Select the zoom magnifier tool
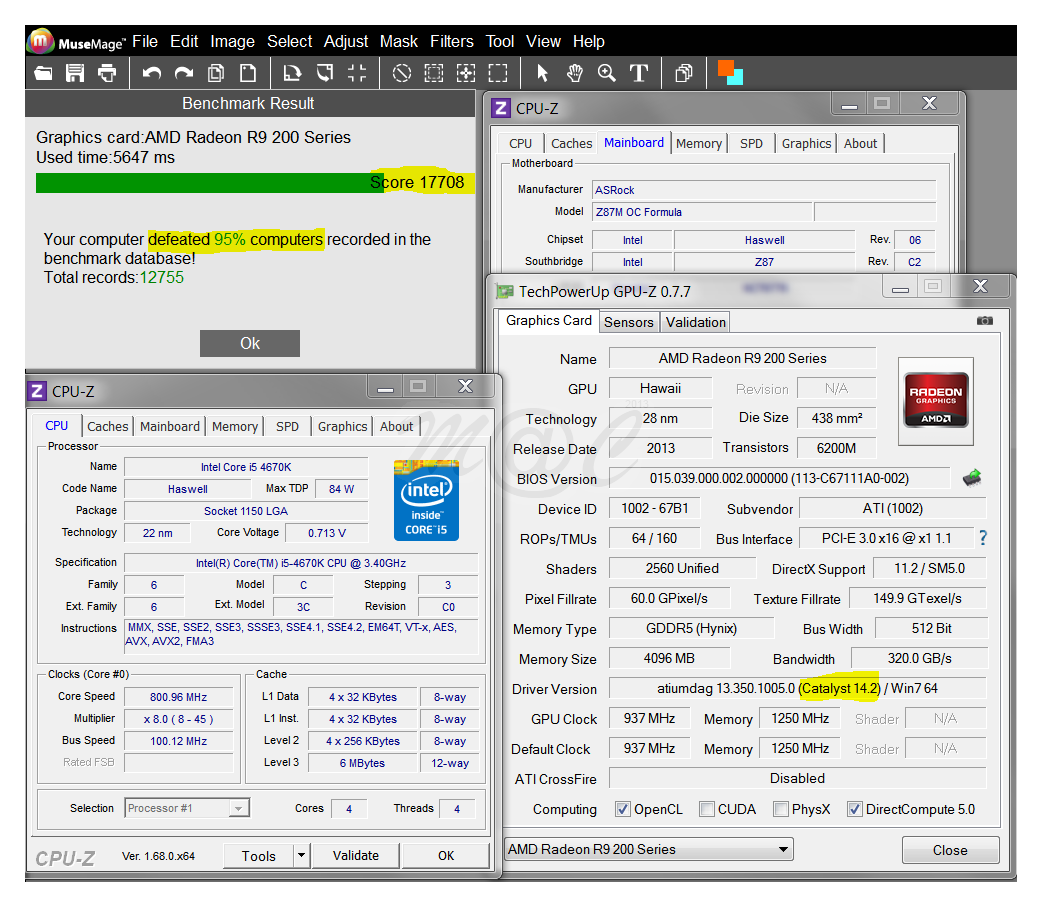The image size is (1042, 907). 607,73
